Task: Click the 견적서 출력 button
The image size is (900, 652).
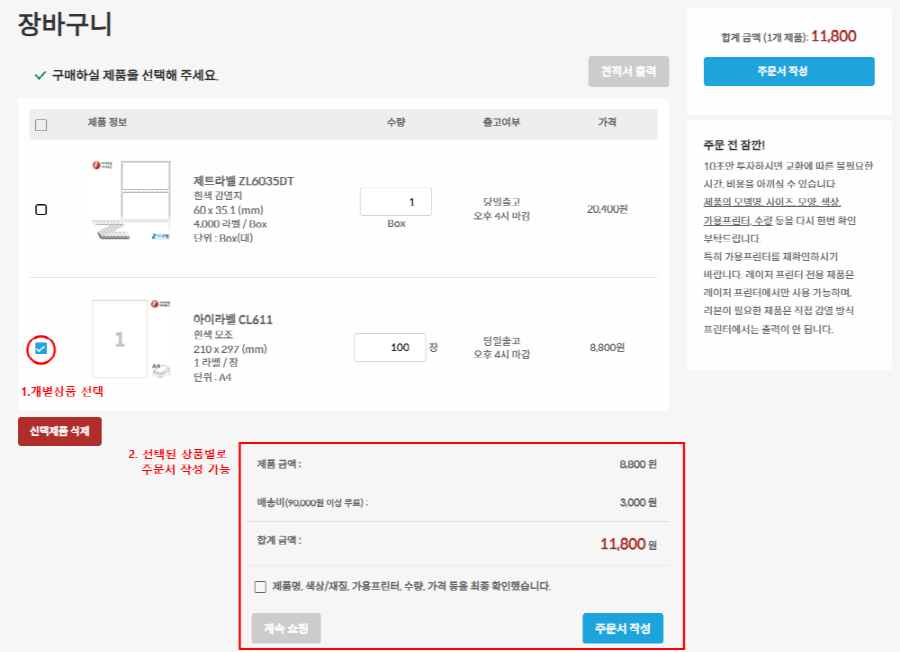Action: tap(629, 71)
